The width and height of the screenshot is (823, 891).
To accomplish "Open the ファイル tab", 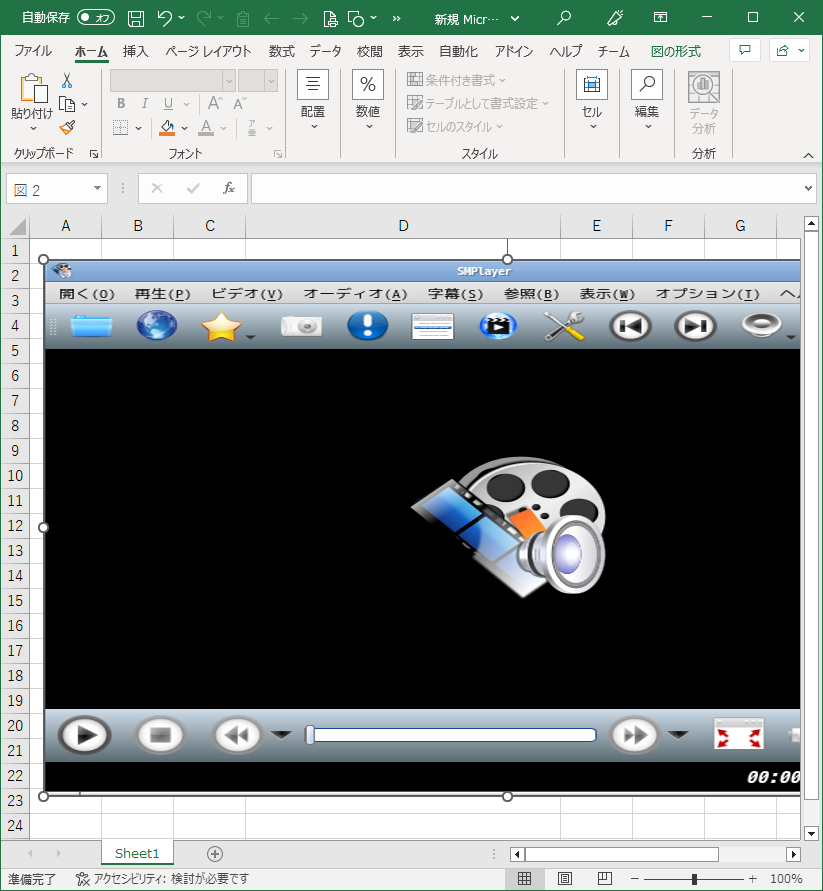I will 33,51.
